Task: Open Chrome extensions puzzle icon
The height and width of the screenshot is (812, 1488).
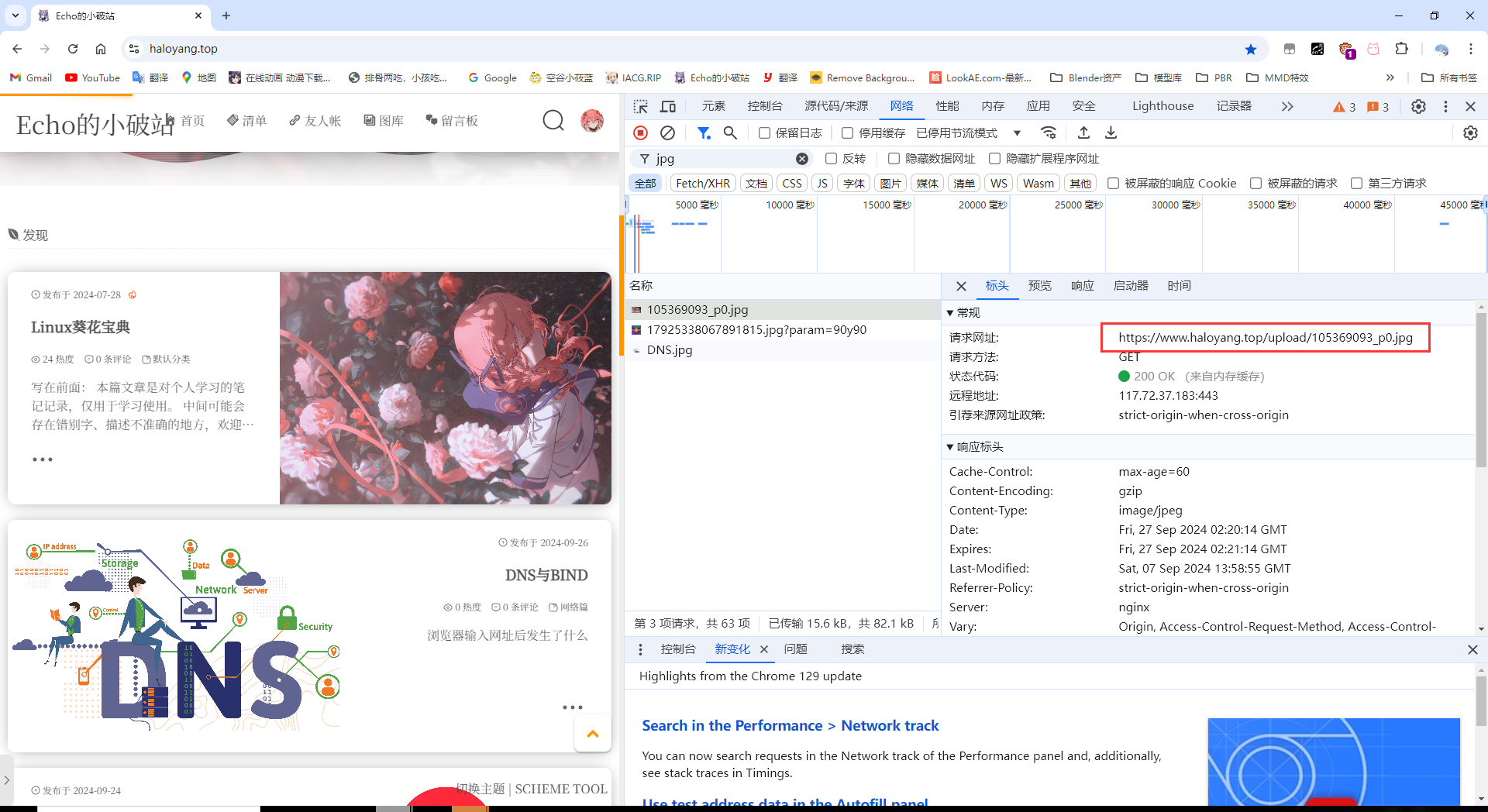Action: [1401, 49]
